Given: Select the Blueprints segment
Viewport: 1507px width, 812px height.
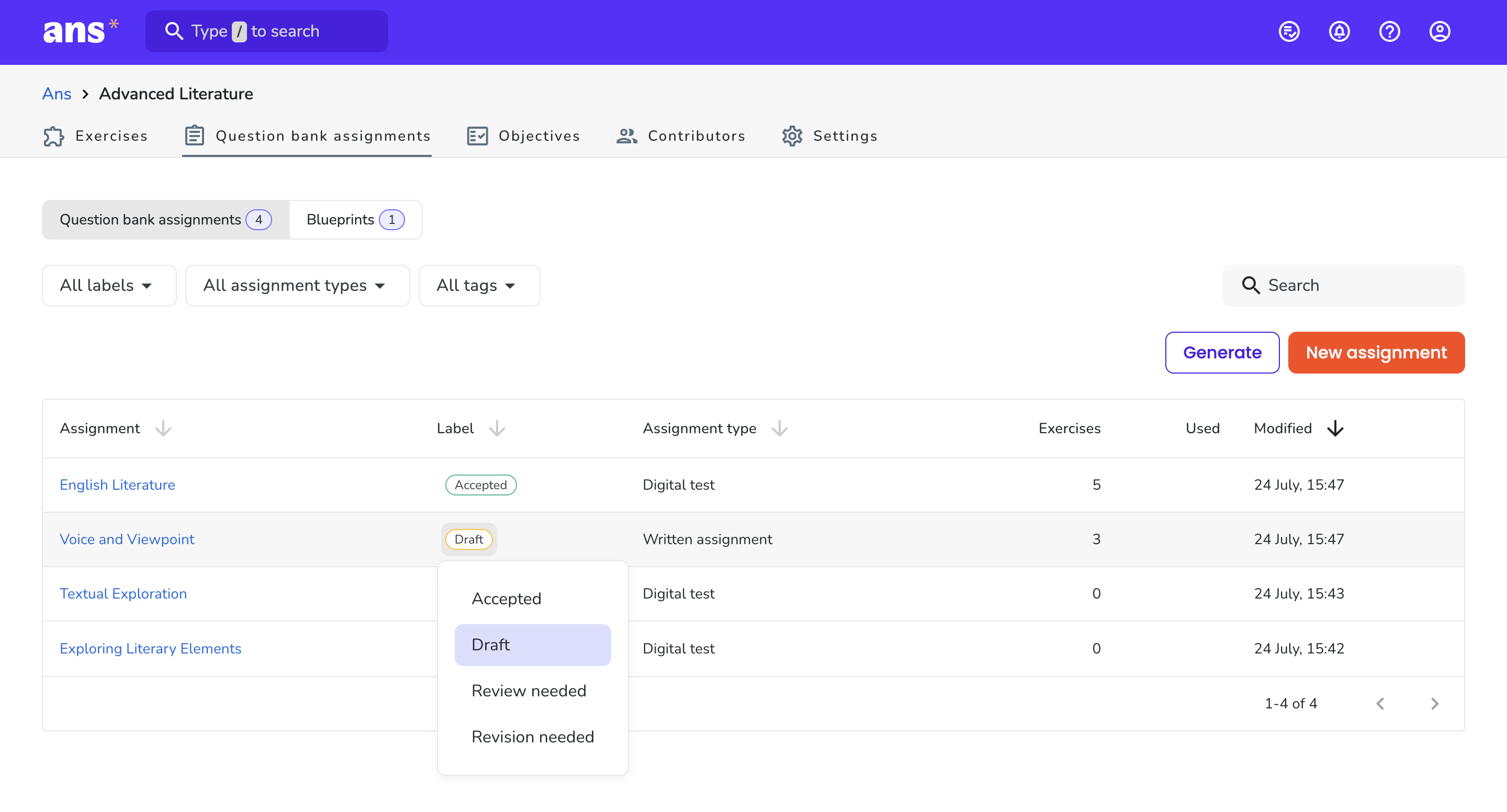Looking at the screenshot, I should tap(356, 219).
